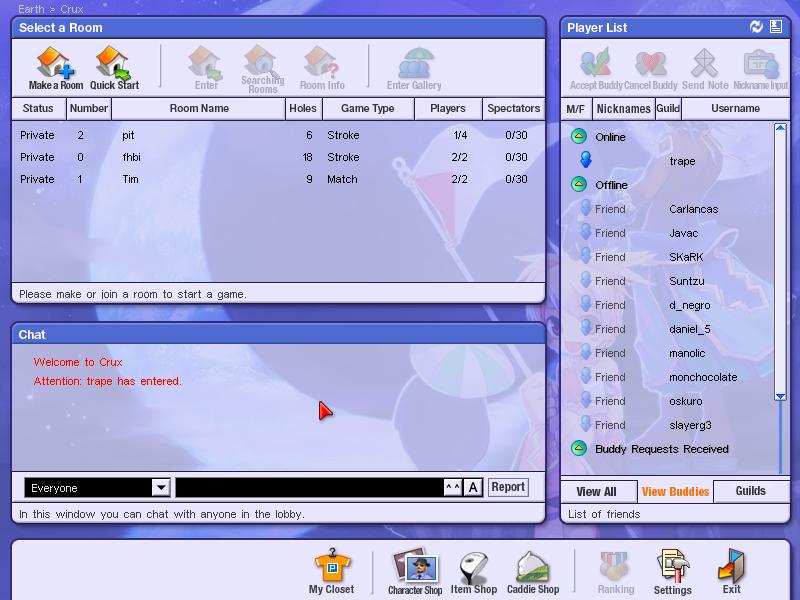The width and height of the screenshot is (800, 600).
Task: Click the chat message input field
Action: [310, 487]
